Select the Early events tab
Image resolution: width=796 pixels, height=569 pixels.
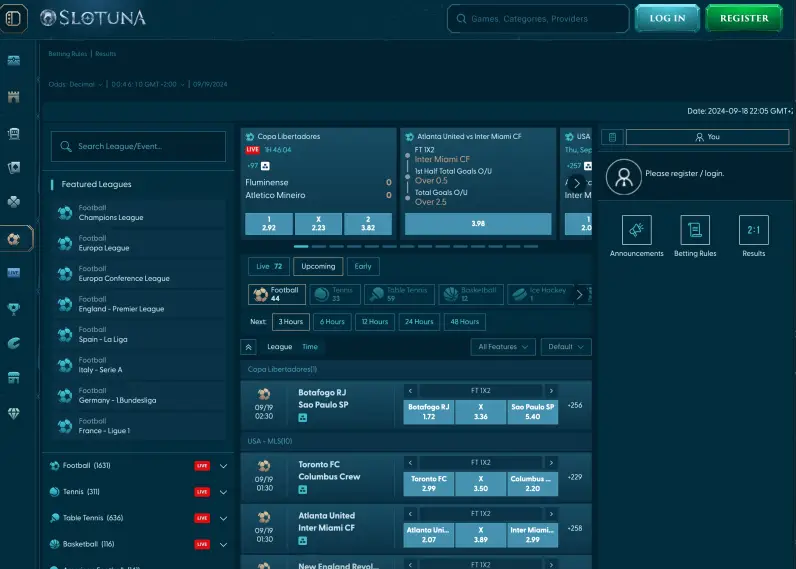pyautogui.click(x=363, y=266)
